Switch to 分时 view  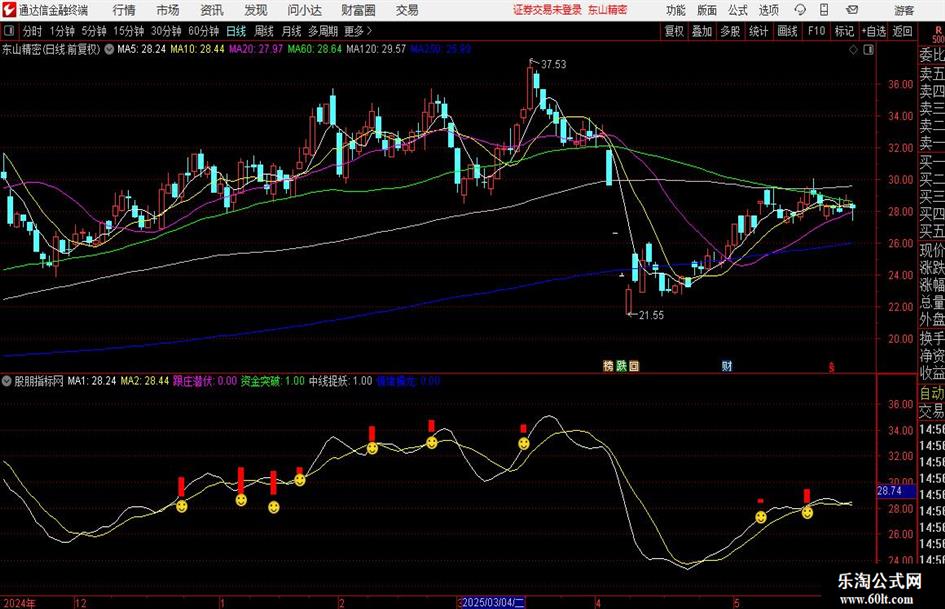pos(32,31)
